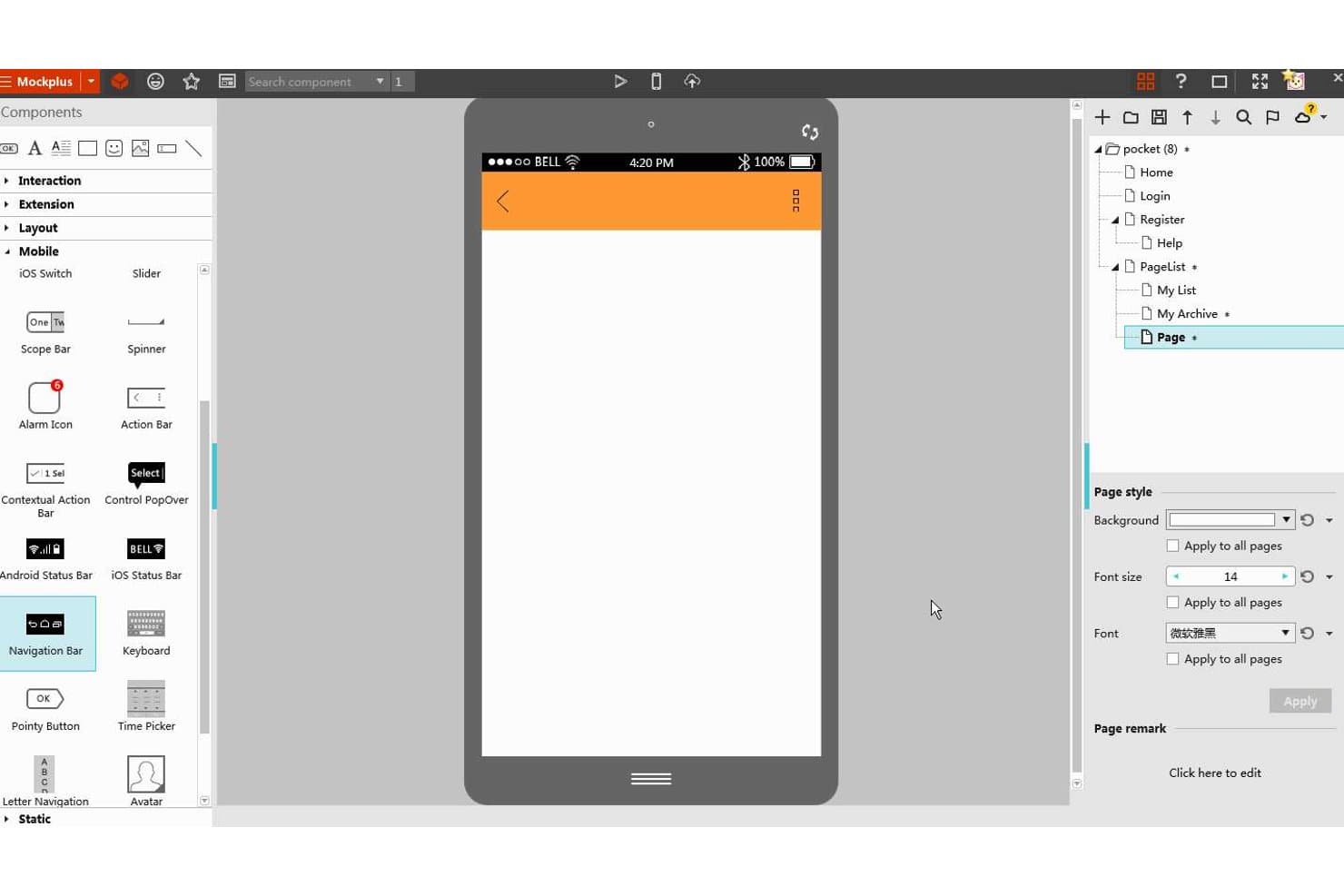Open help with the question mark icon
Screen dimensions: 1344x896
click(1181, 82)
